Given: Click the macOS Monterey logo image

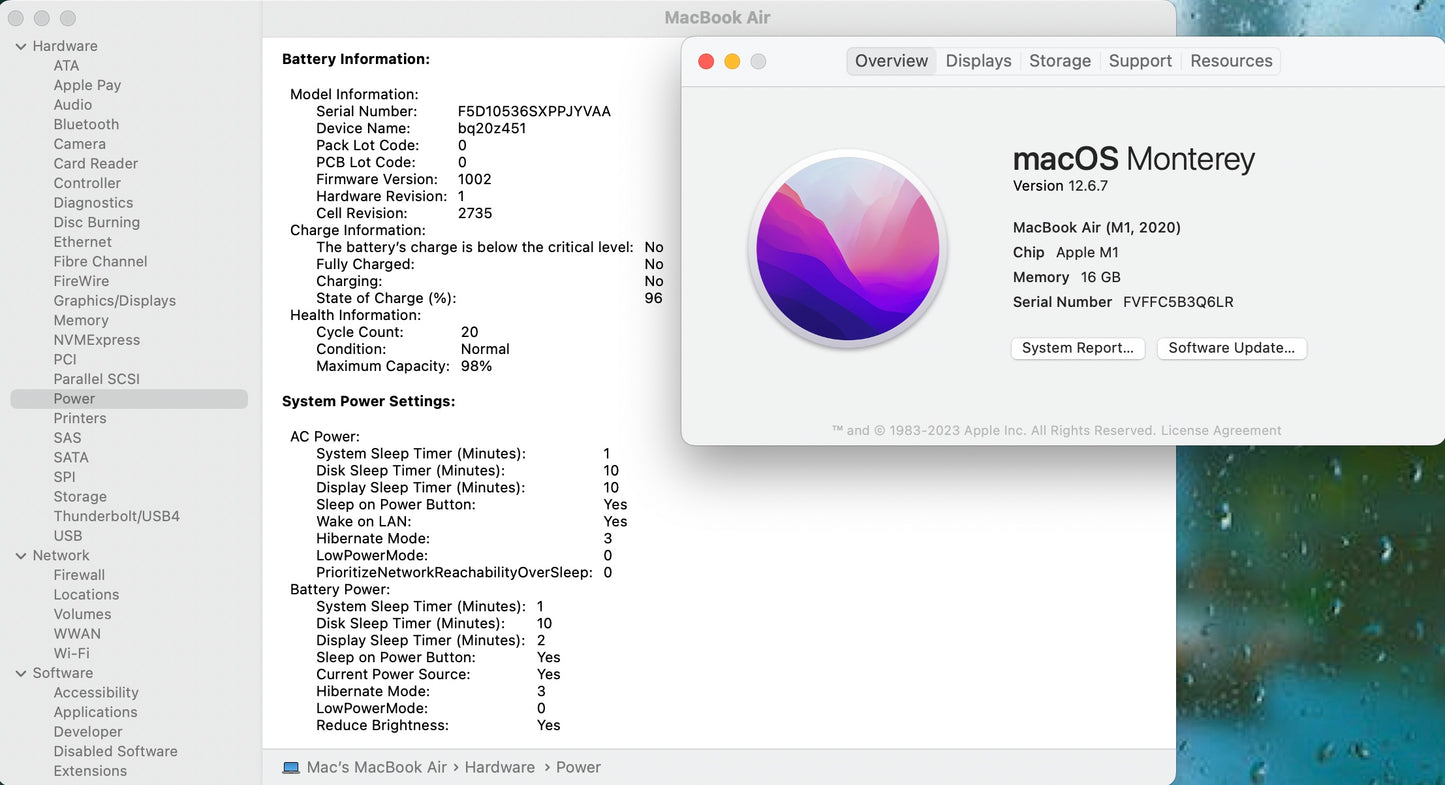Looking at the screenshot, I should point(847,249).
